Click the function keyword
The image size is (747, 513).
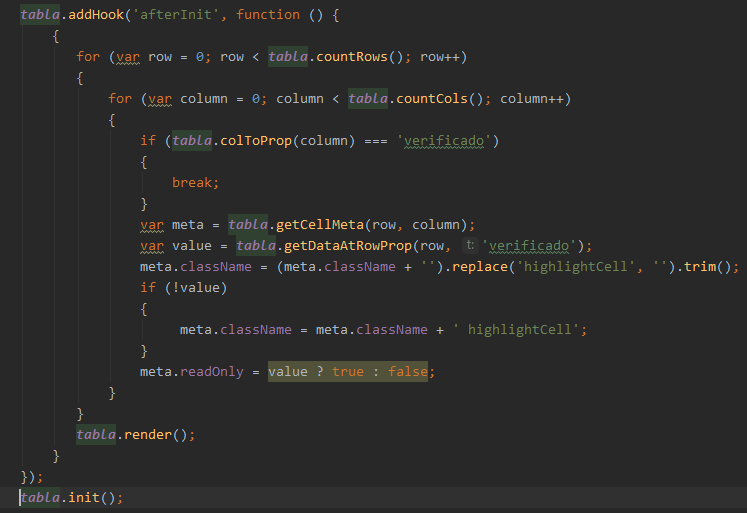point(268,15)
